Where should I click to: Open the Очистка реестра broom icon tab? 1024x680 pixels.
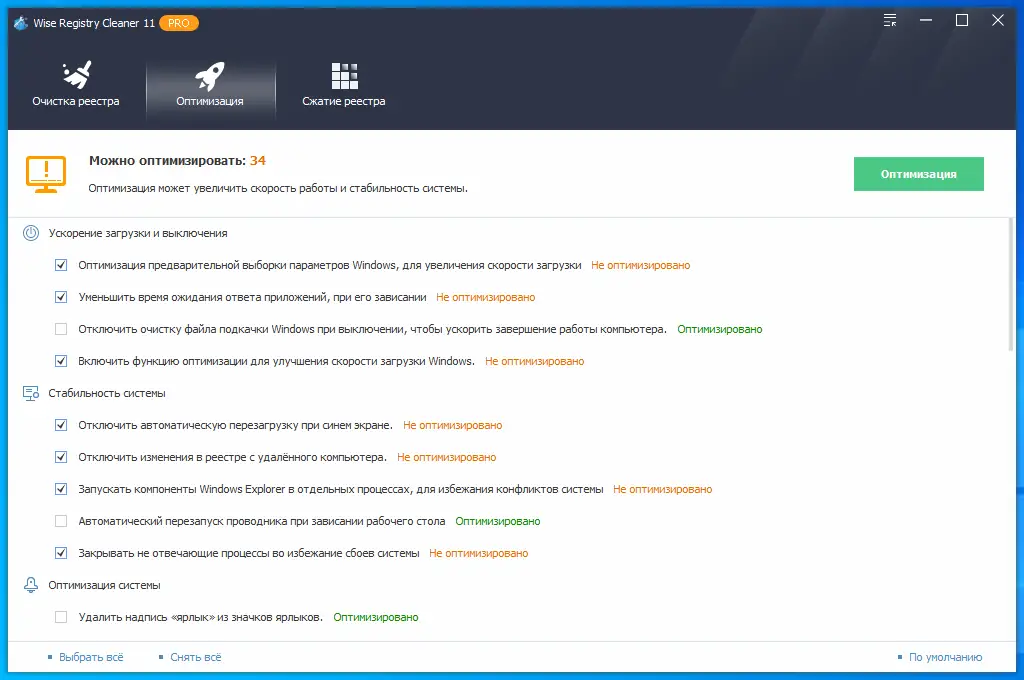pos(76,75)
